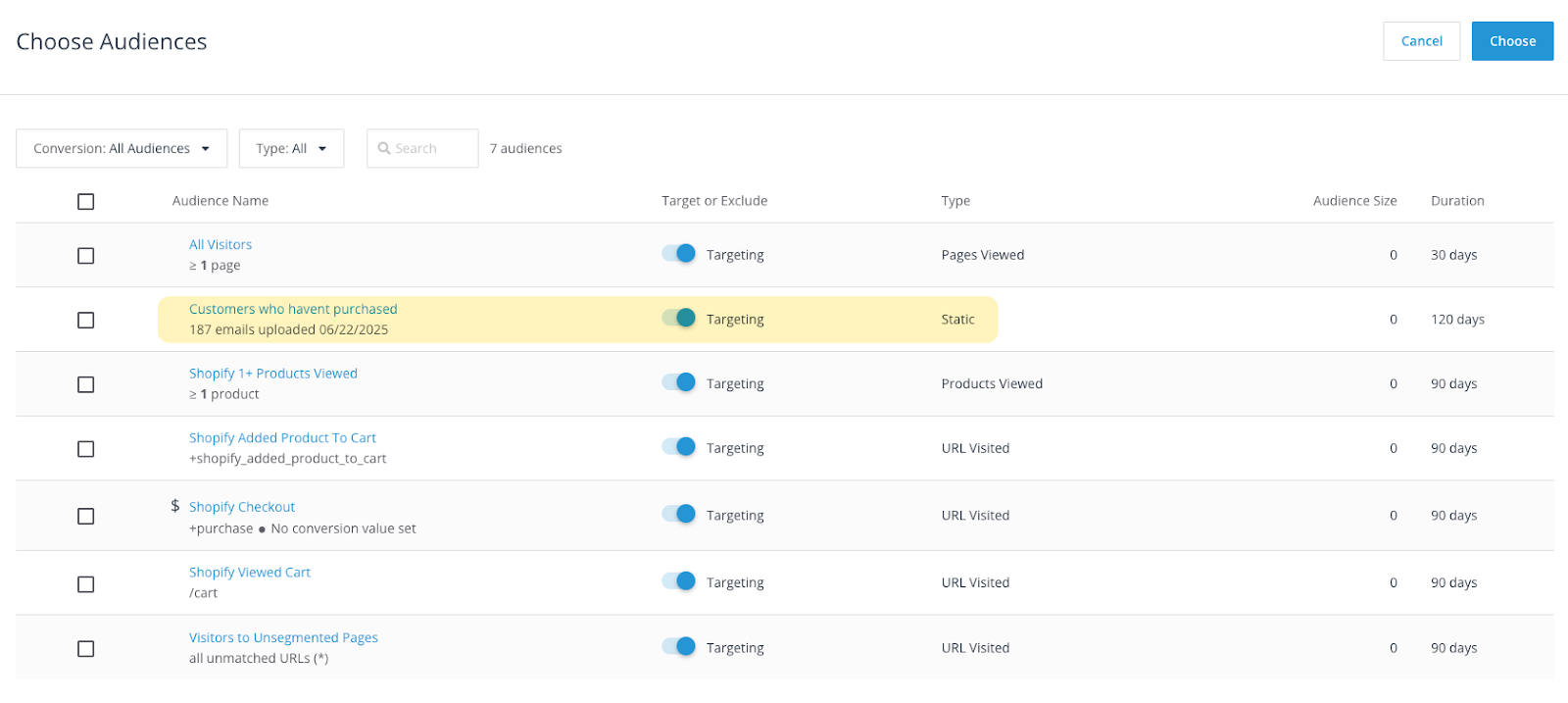Open Visitors to Unsegmented Pages link
Image resolution: width=1568 pixels, height=703 pixels.
[283, 637]
